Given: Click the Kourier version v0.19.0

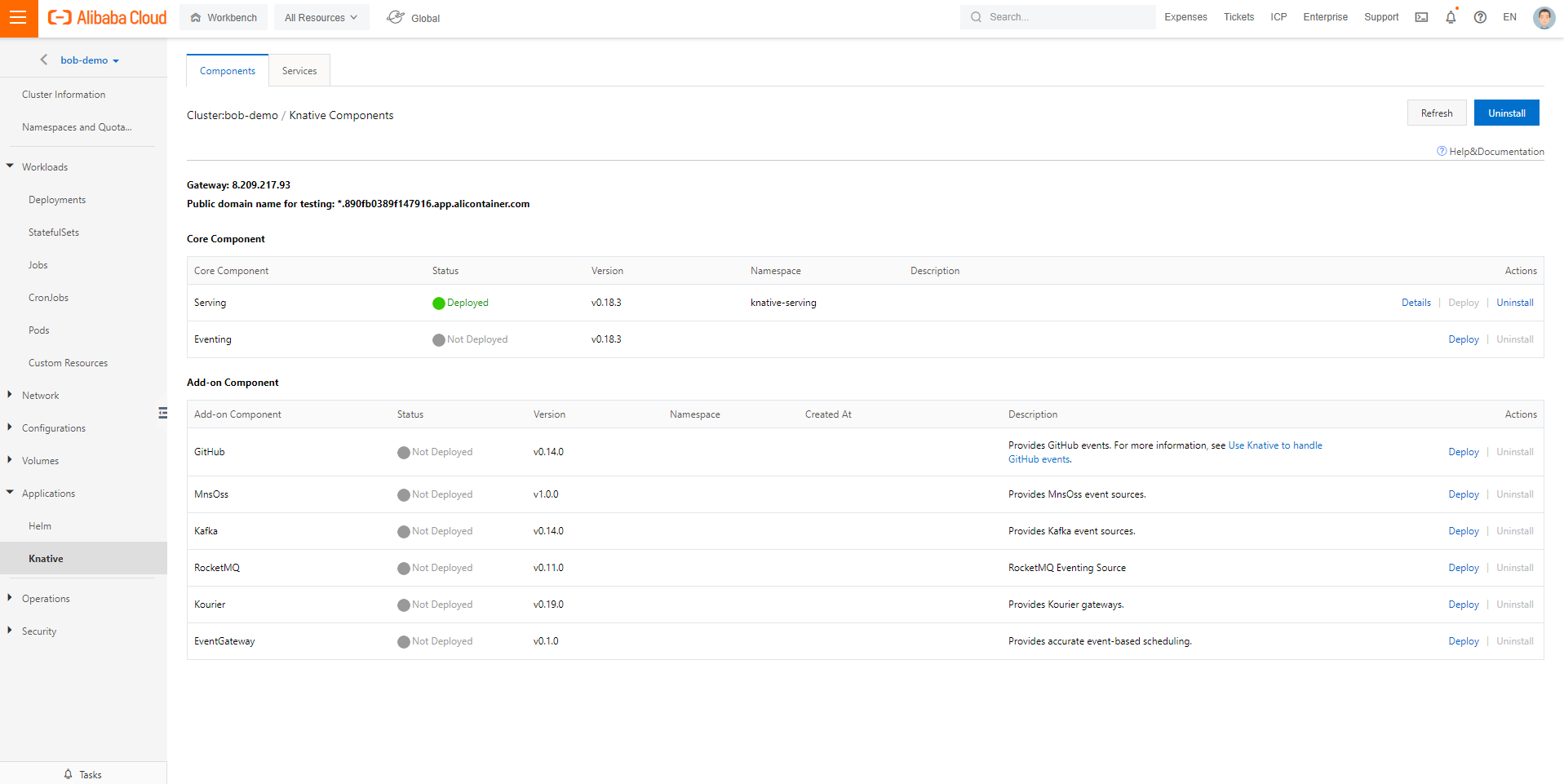Looking at the screenshot, I should click(548, 605).
